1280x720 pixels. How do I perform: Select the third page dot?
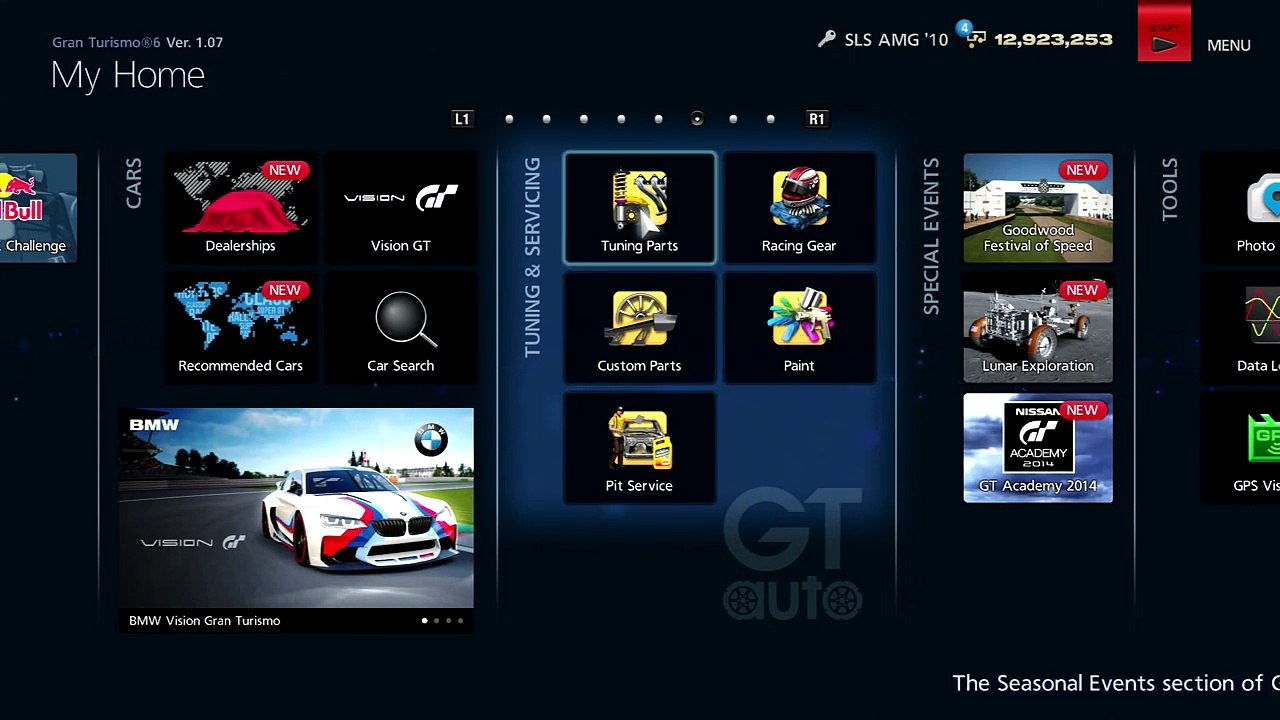584,119
